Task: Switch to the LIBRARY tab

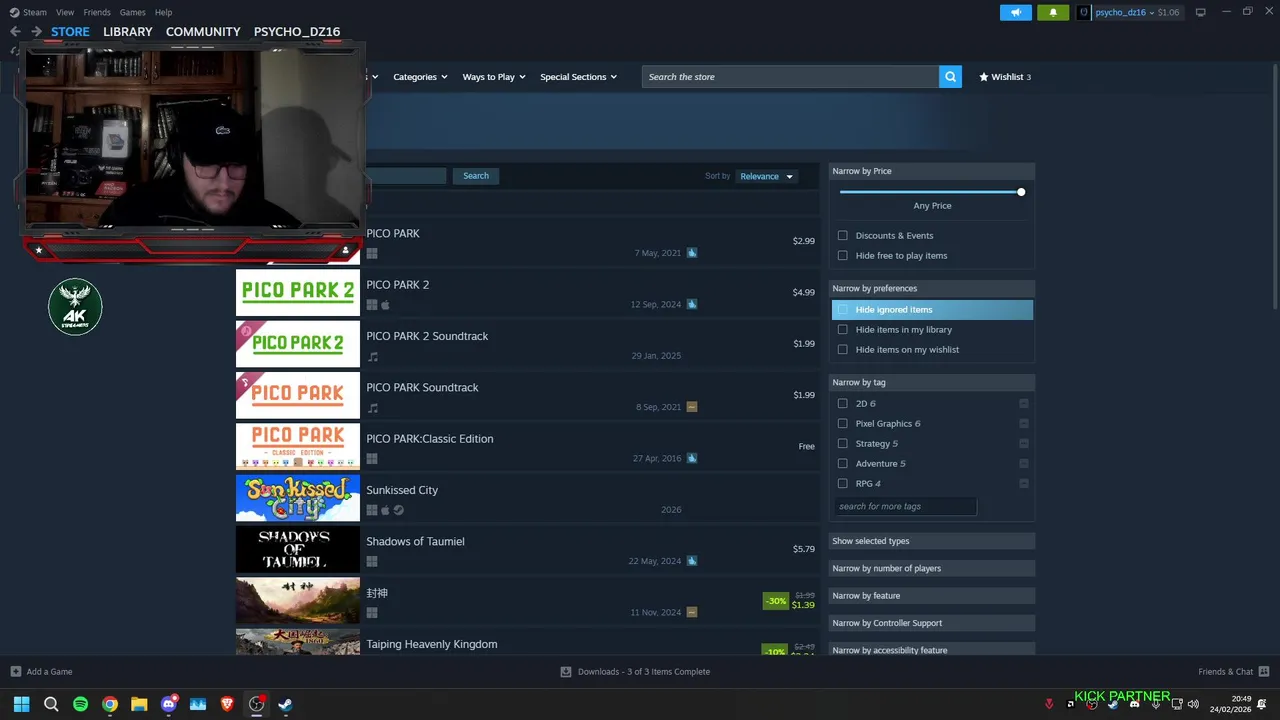Action: [x=128, y=32]
